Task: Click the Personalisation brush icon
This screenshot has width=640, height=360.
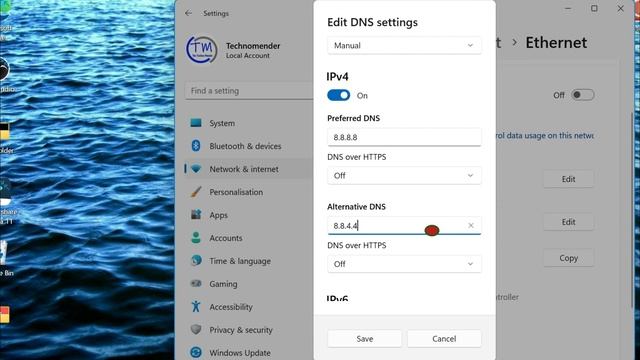Action: pos(196,192)
